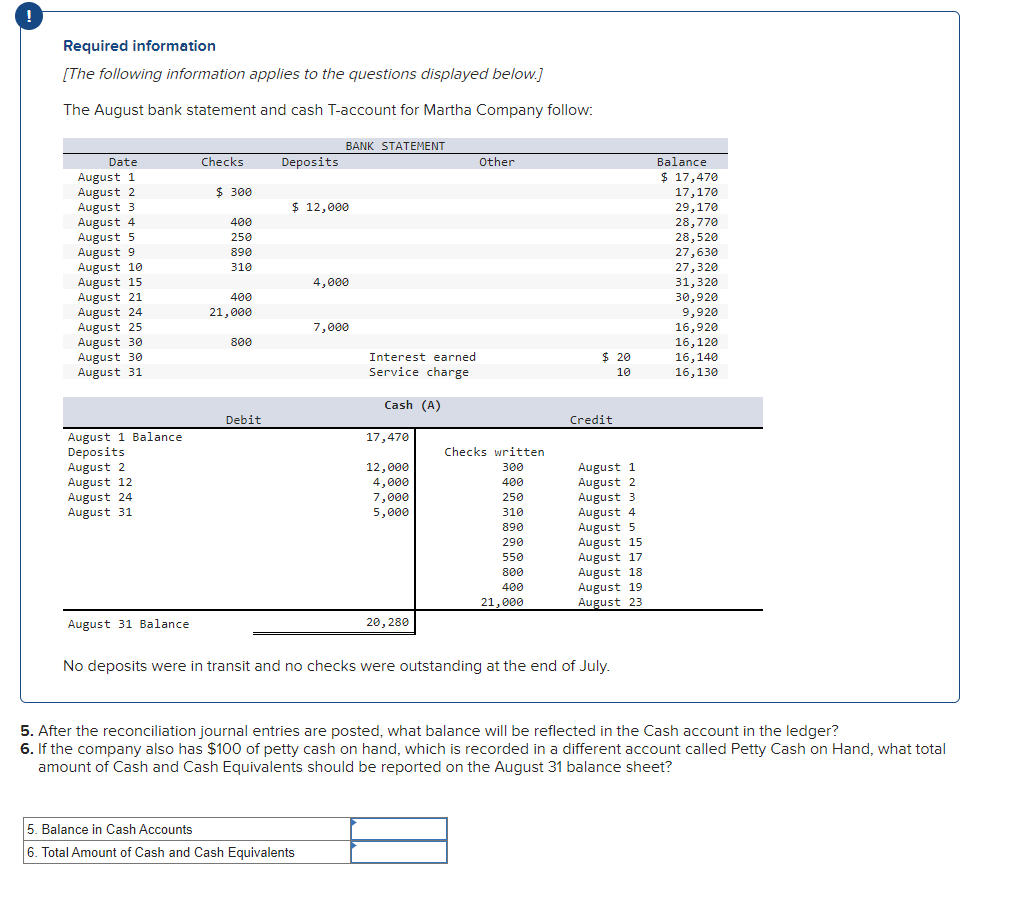Image resolution: width=1034 pixels, height=904 pixels.
Task: Click the Balance in Cash Accounts answer field
Action: (x=399, y=829)
